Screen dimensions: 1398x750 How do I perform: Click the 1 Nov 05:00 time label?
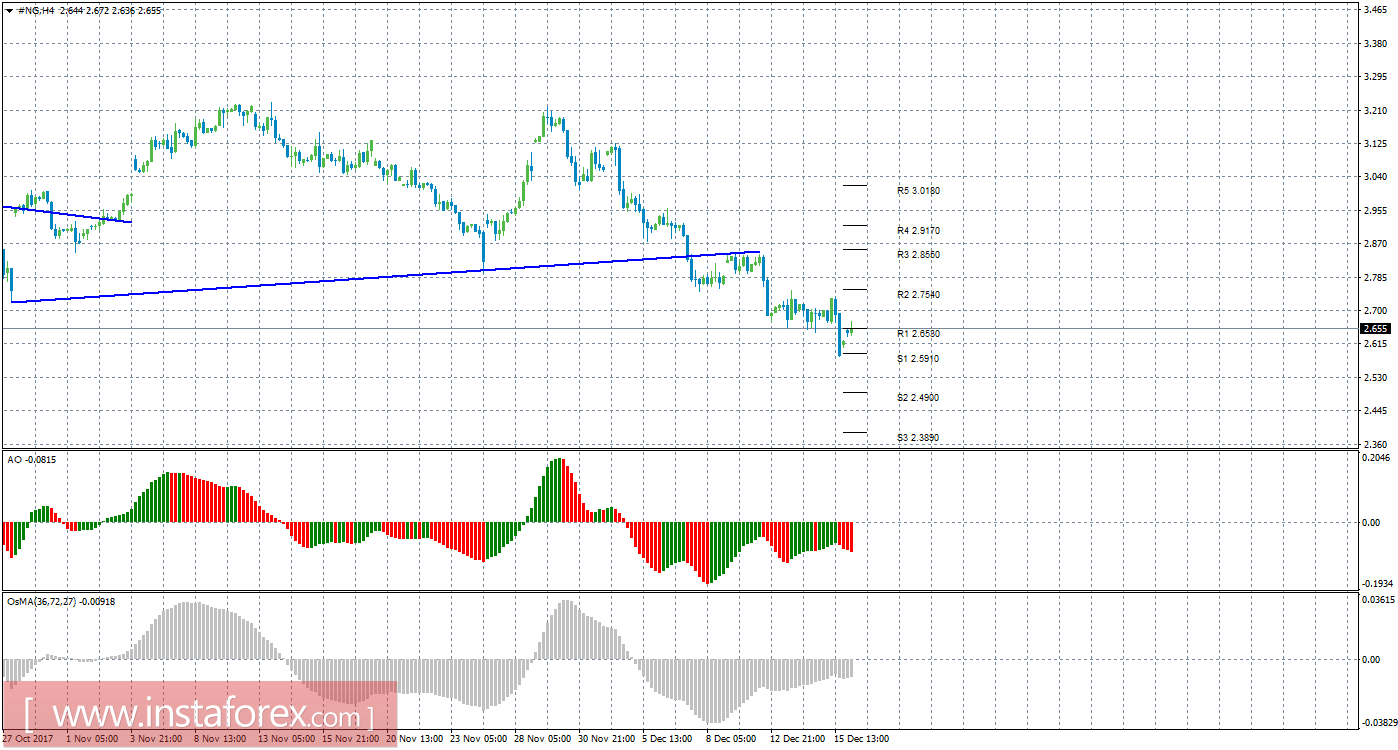click(x=93, y=739)
